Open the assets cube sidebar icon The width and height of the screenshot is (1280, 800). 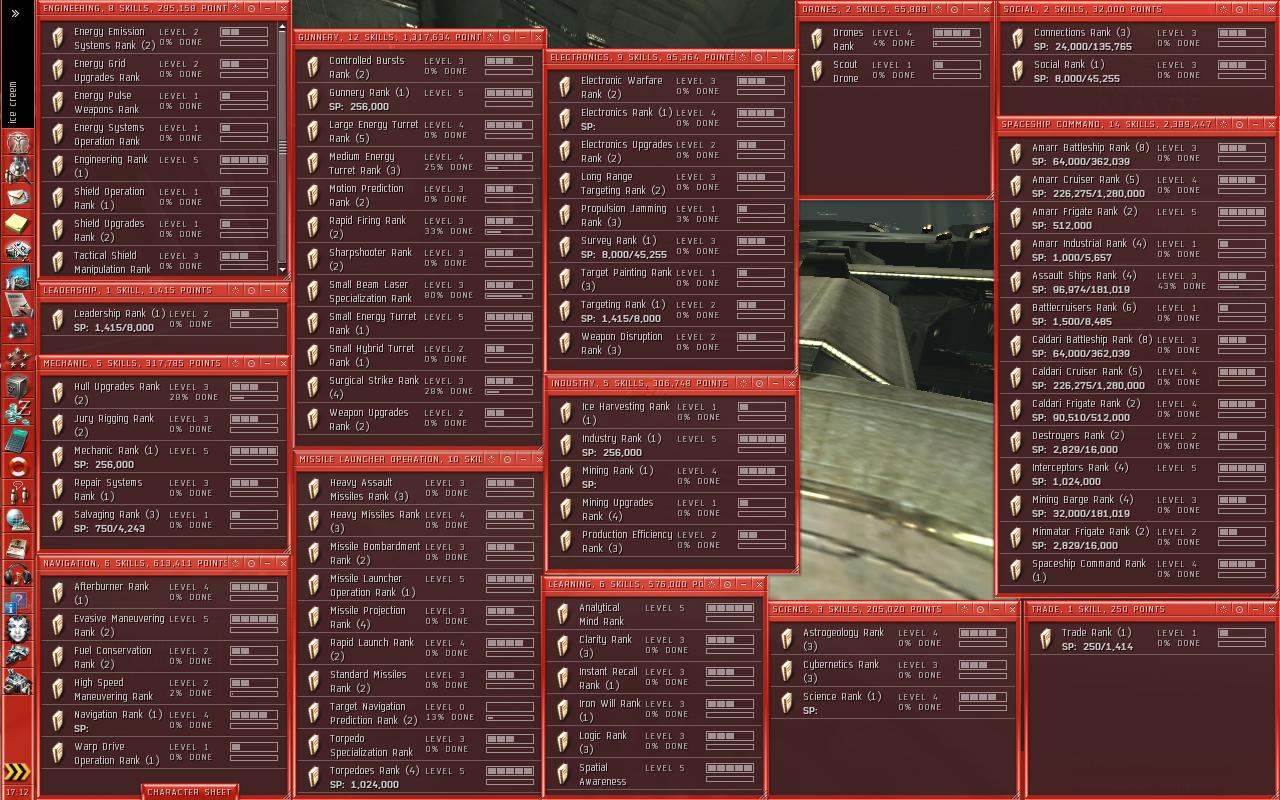pos(17,385)
